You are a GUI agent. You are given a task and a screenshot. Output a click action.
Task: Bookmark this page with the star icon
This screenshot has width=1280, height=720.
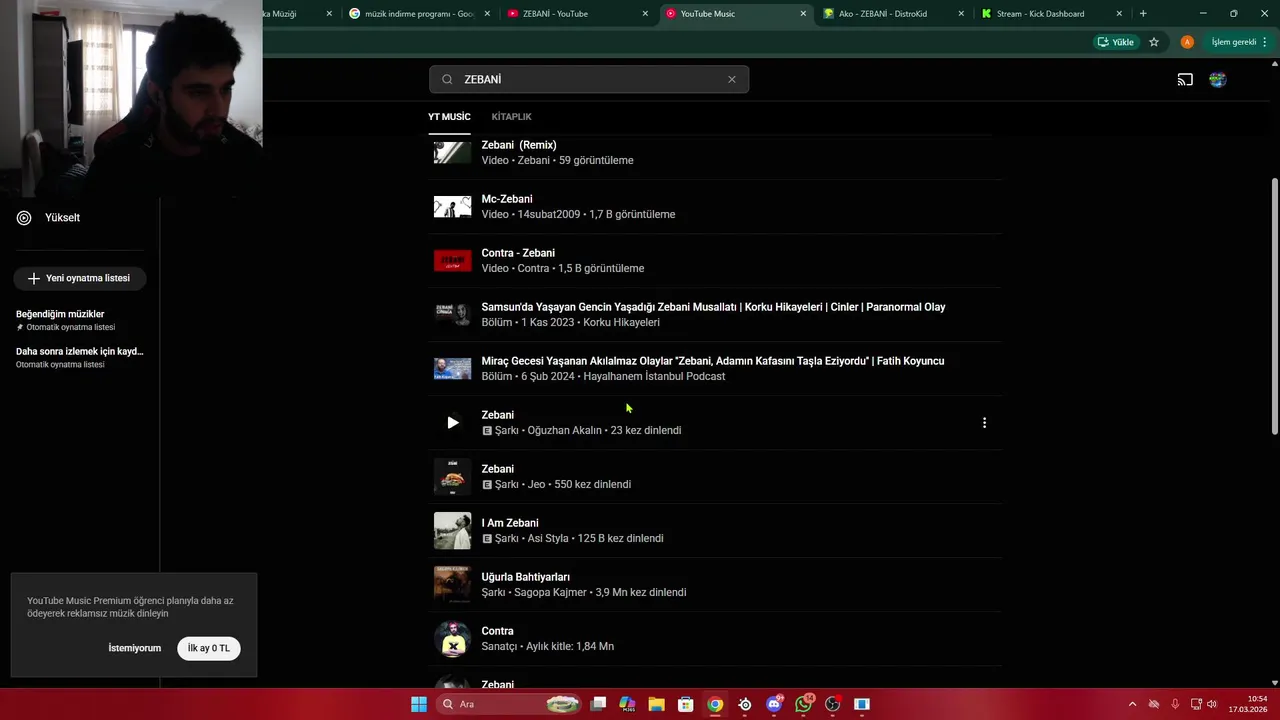coord(1154,42)
